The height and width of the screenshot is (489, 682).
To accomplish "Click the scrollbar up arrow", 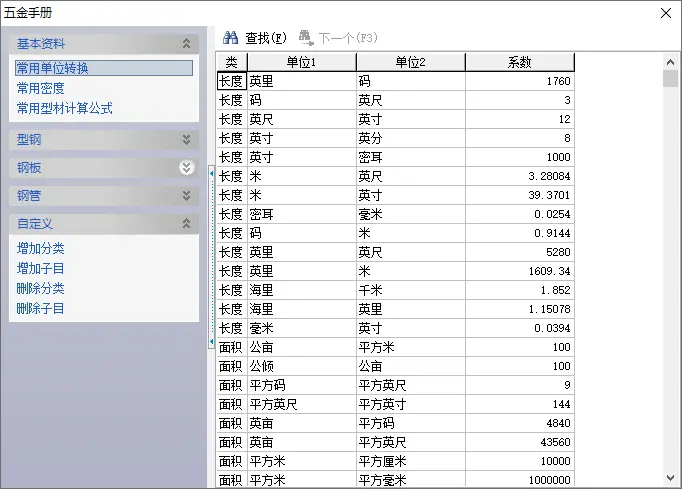I will pos(670,62).
